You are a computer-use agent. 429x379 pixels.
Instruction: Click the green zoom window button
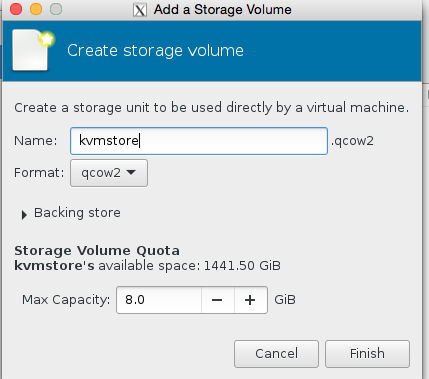point(56,9)
